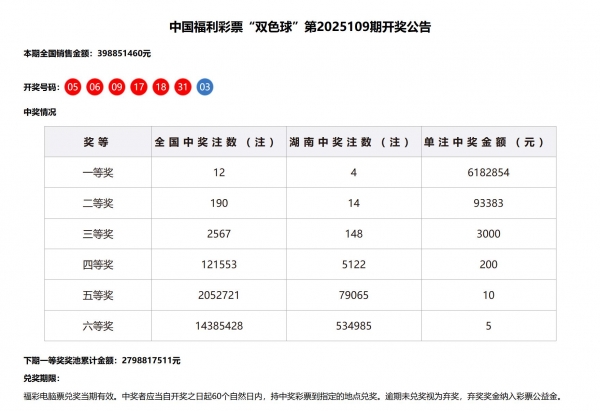The width and height of the screenshot is (600, 411).
Task: Click fourth prize national count 121553
Action: [x=219, y=264]
